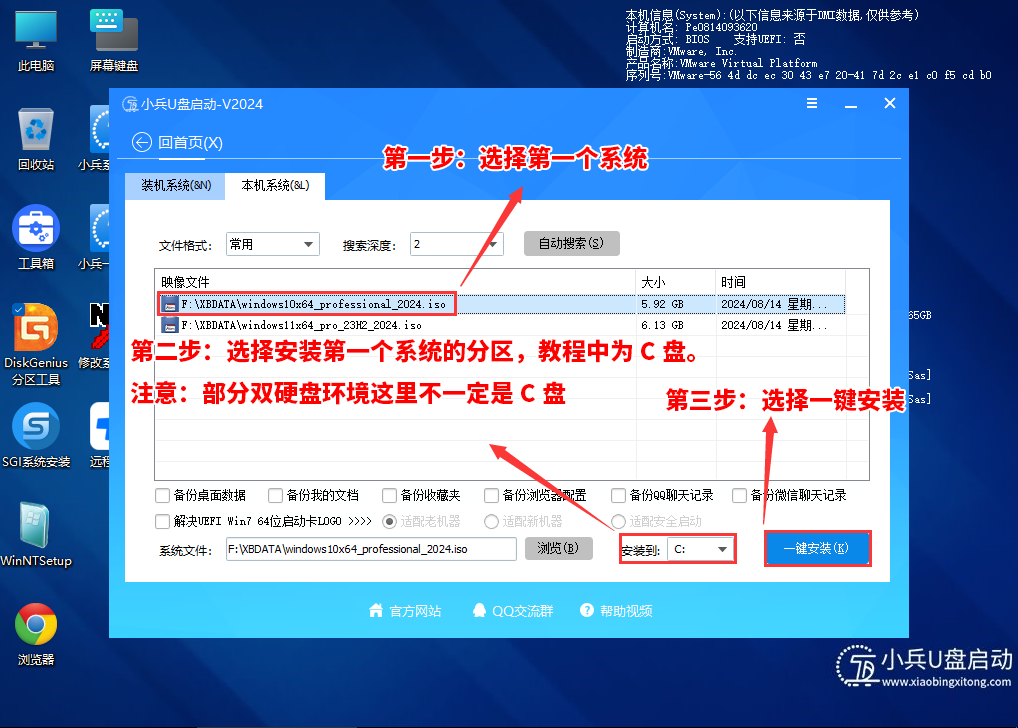This screenshot has height=728, width=1018.
Task: Enable 备份我的文档 checkbox
Action: click(x=275, y=496)
